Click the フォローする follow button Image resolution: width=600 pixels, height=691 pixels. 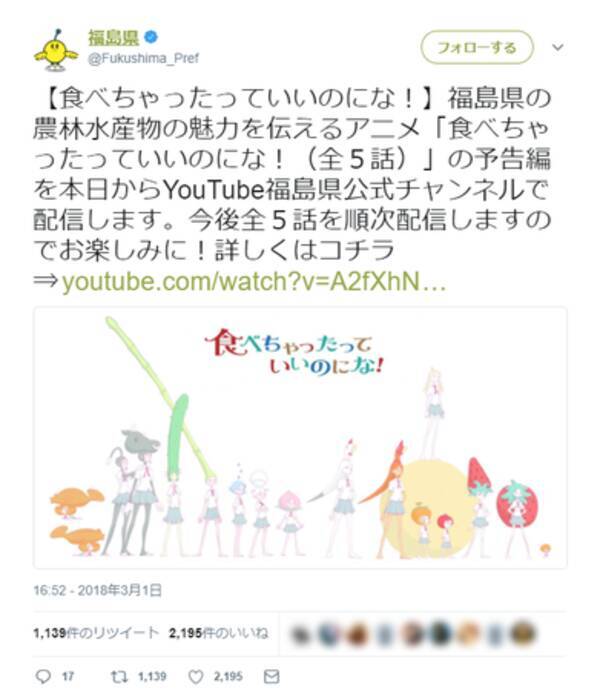click(x=477, y=47)
